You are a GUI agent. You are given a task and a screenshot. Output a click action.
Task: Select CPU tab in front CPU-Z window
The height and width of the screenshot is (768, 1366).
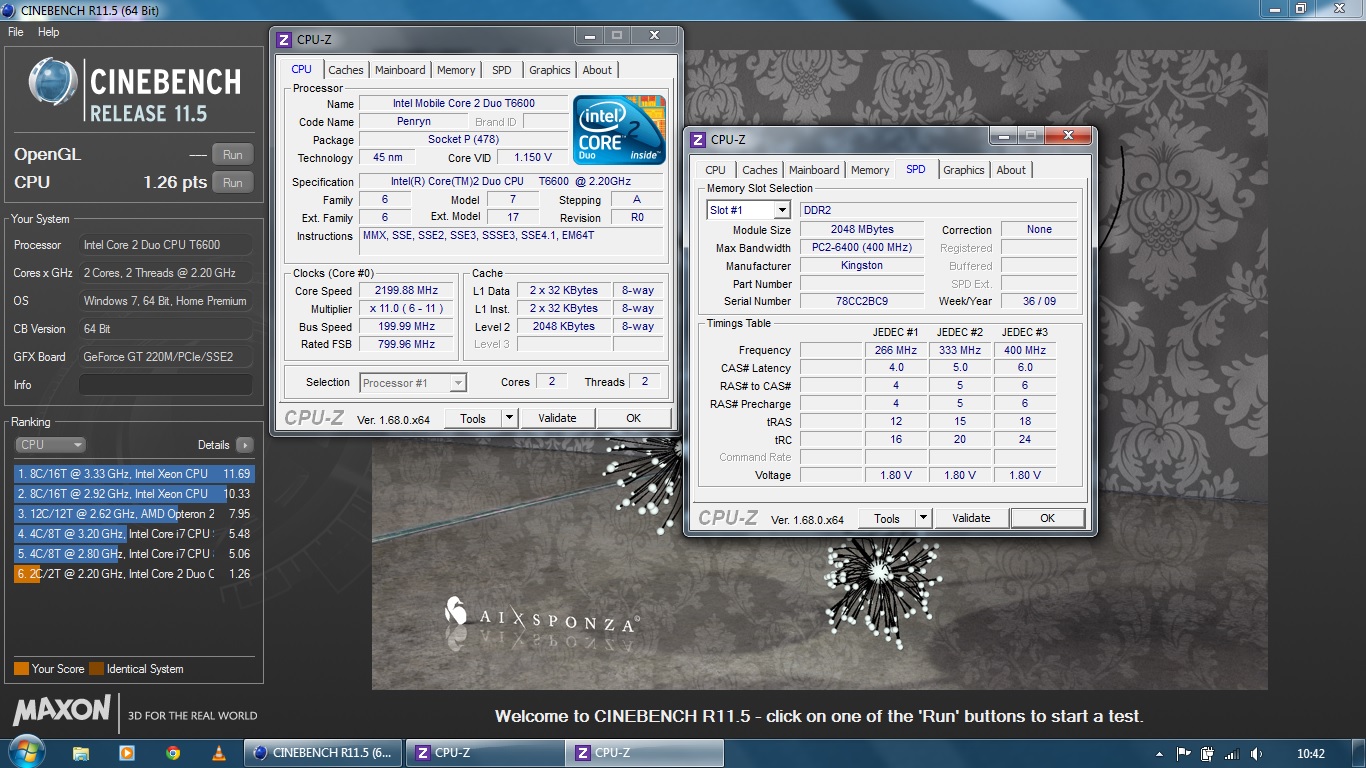pos(715,170)
